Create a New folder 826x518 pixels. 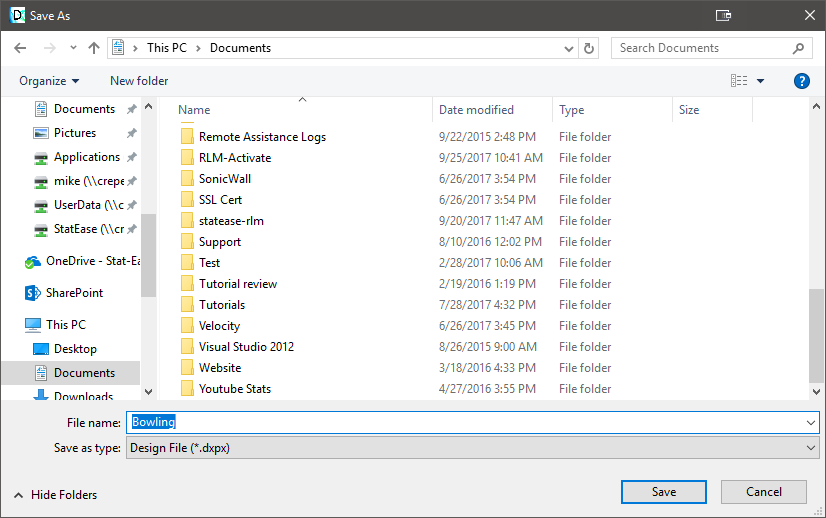click(139, 81)
